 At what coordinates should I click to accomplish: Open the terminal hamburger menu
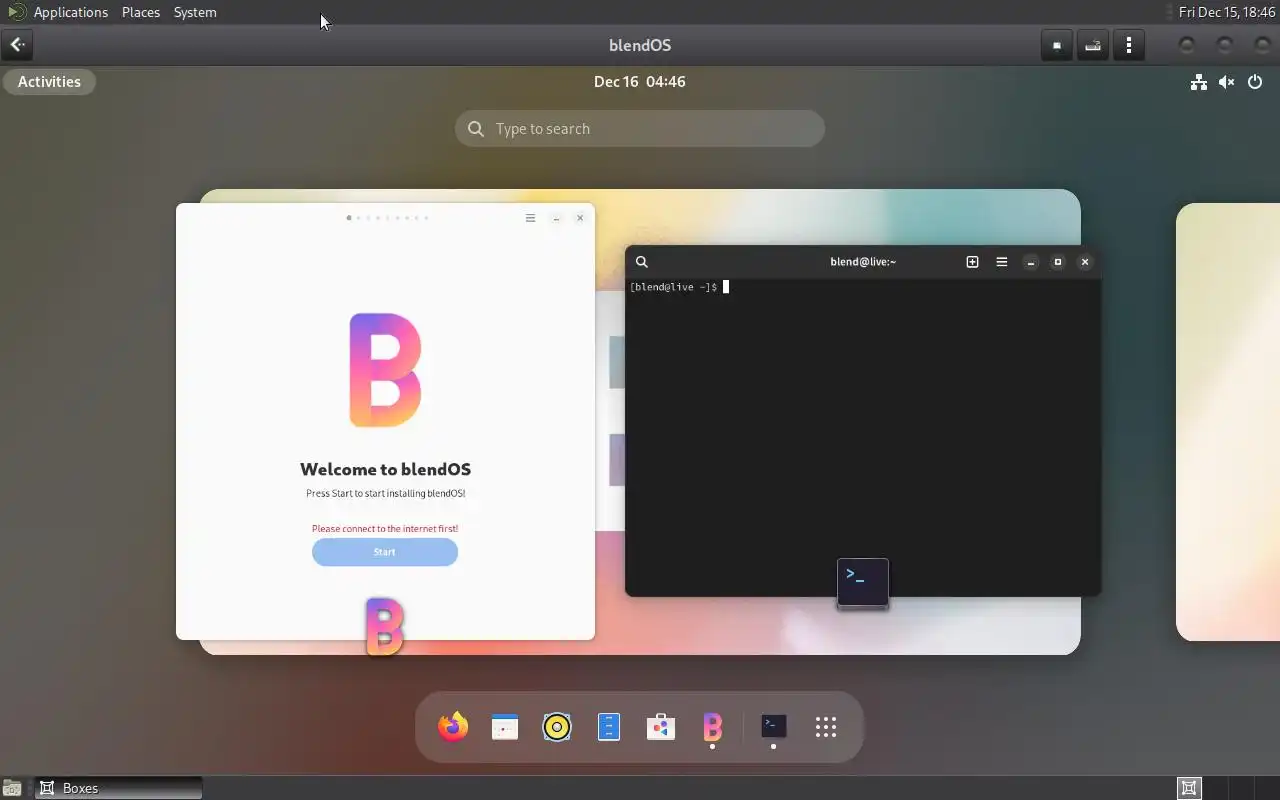point(1001,262)
